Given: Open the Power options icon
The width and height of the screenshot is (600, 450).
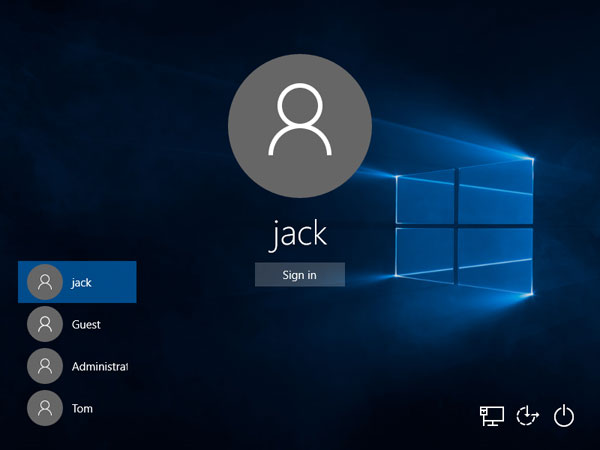Looking at the screenshot, I should [x=564, y=416].
